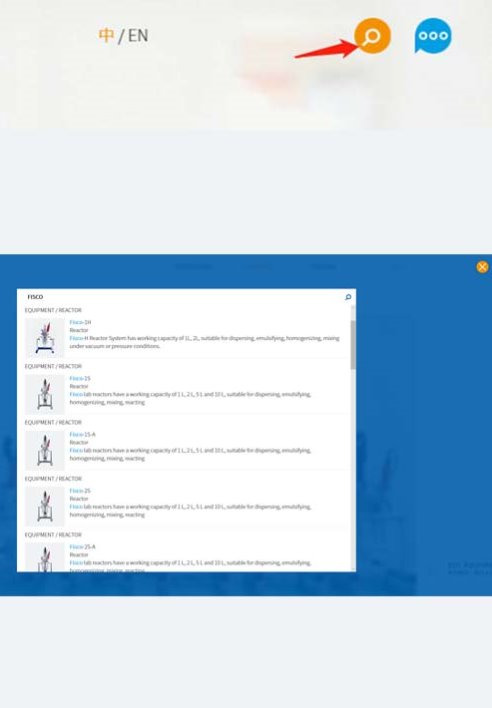Select the Fisco-1S reactor thumbnail image

click(x=45, y=394)
